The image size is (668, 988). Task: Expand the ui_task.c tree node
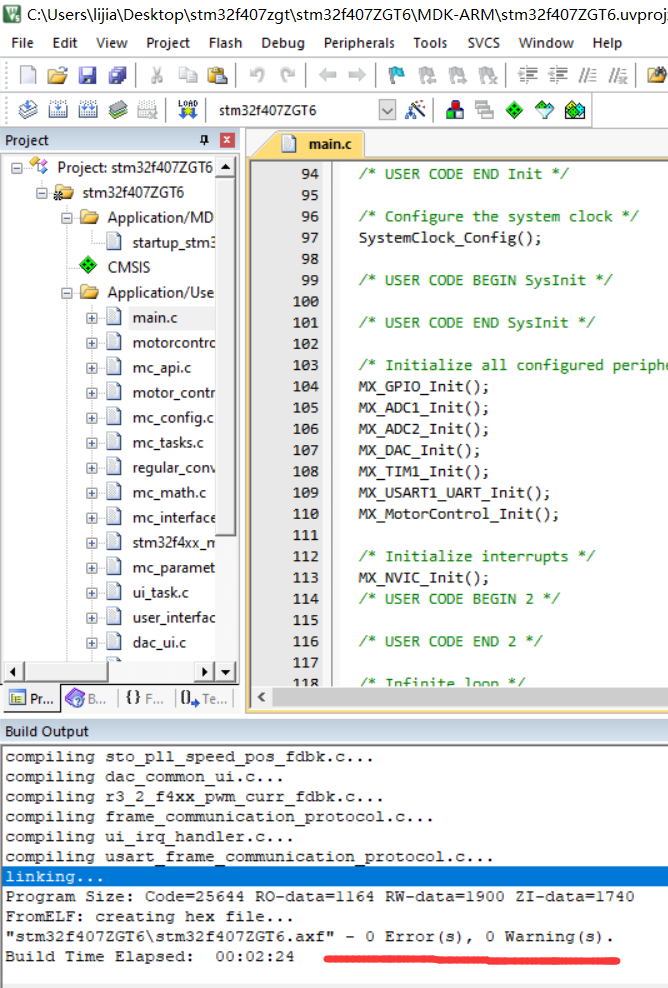(x=92, y=593)
